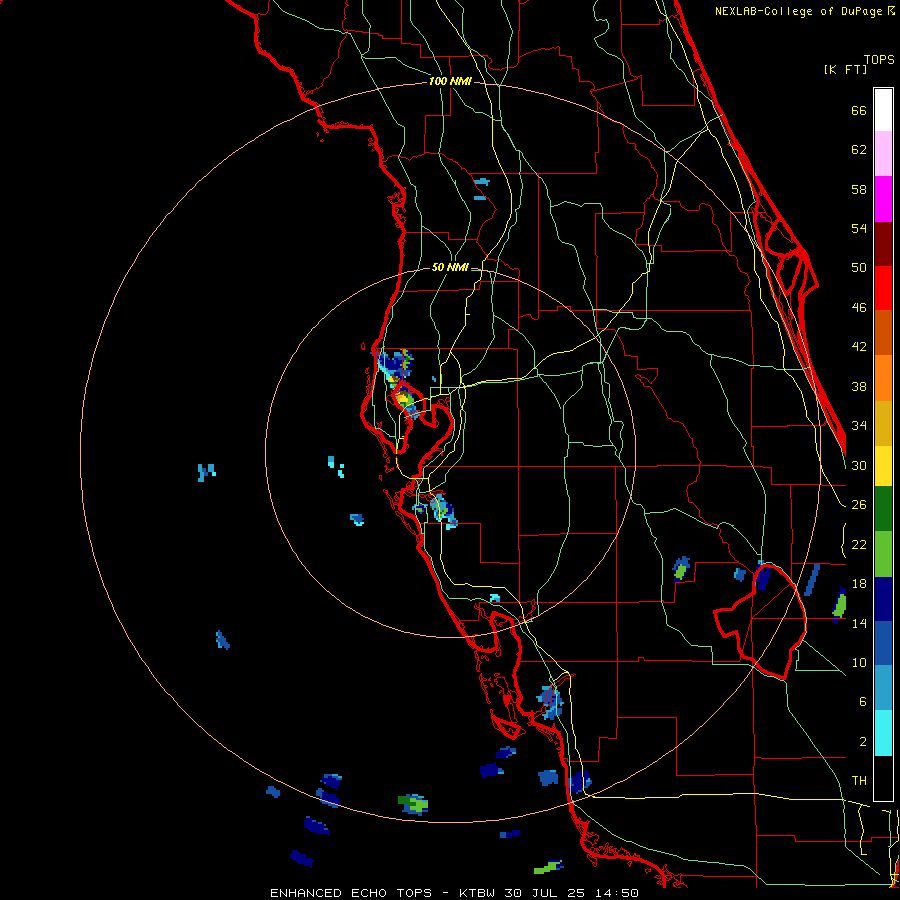Click the legend value 26

859,505
